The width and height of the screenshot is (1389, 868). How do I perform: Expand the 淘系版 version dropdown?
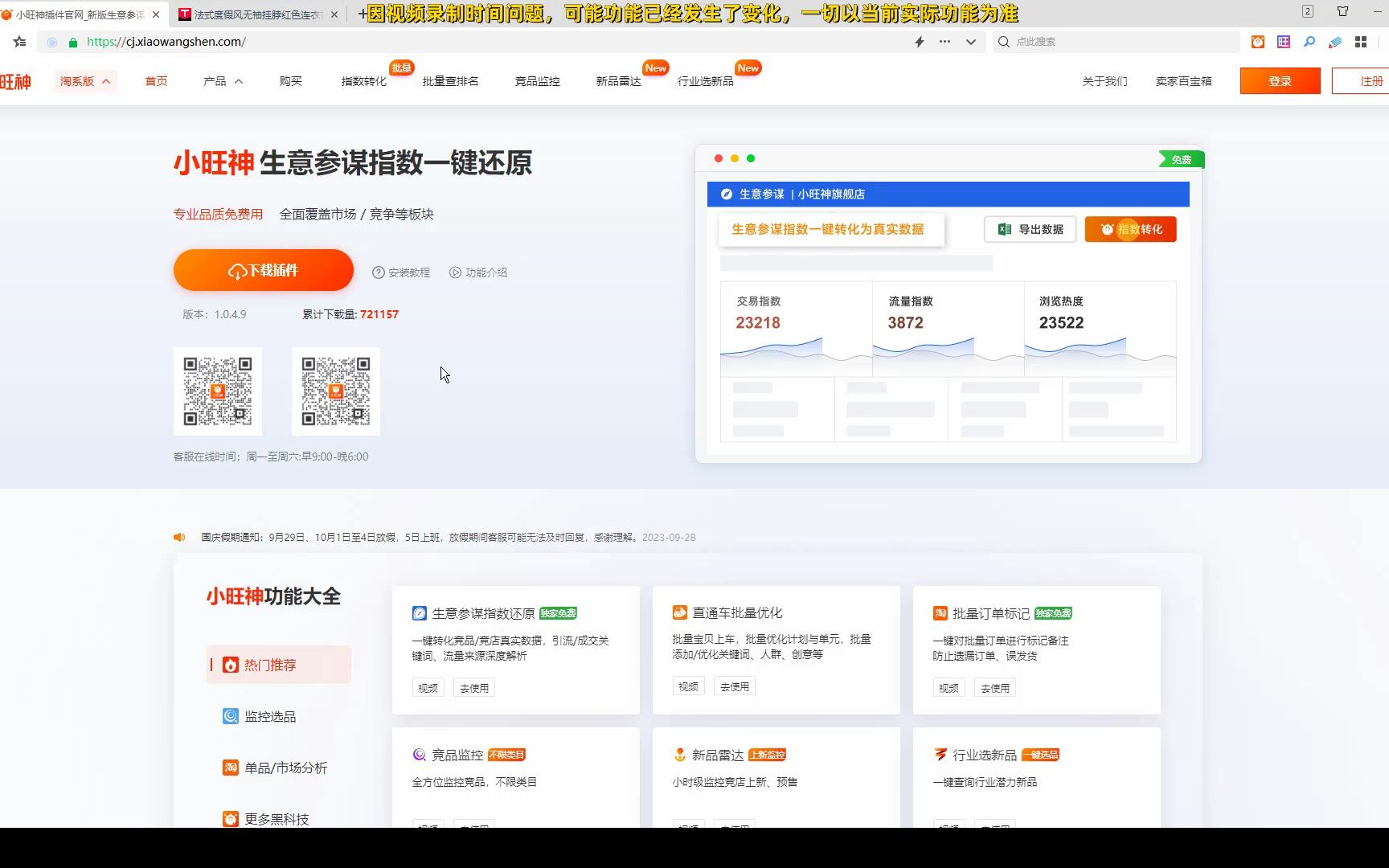(x=85, y=81)
